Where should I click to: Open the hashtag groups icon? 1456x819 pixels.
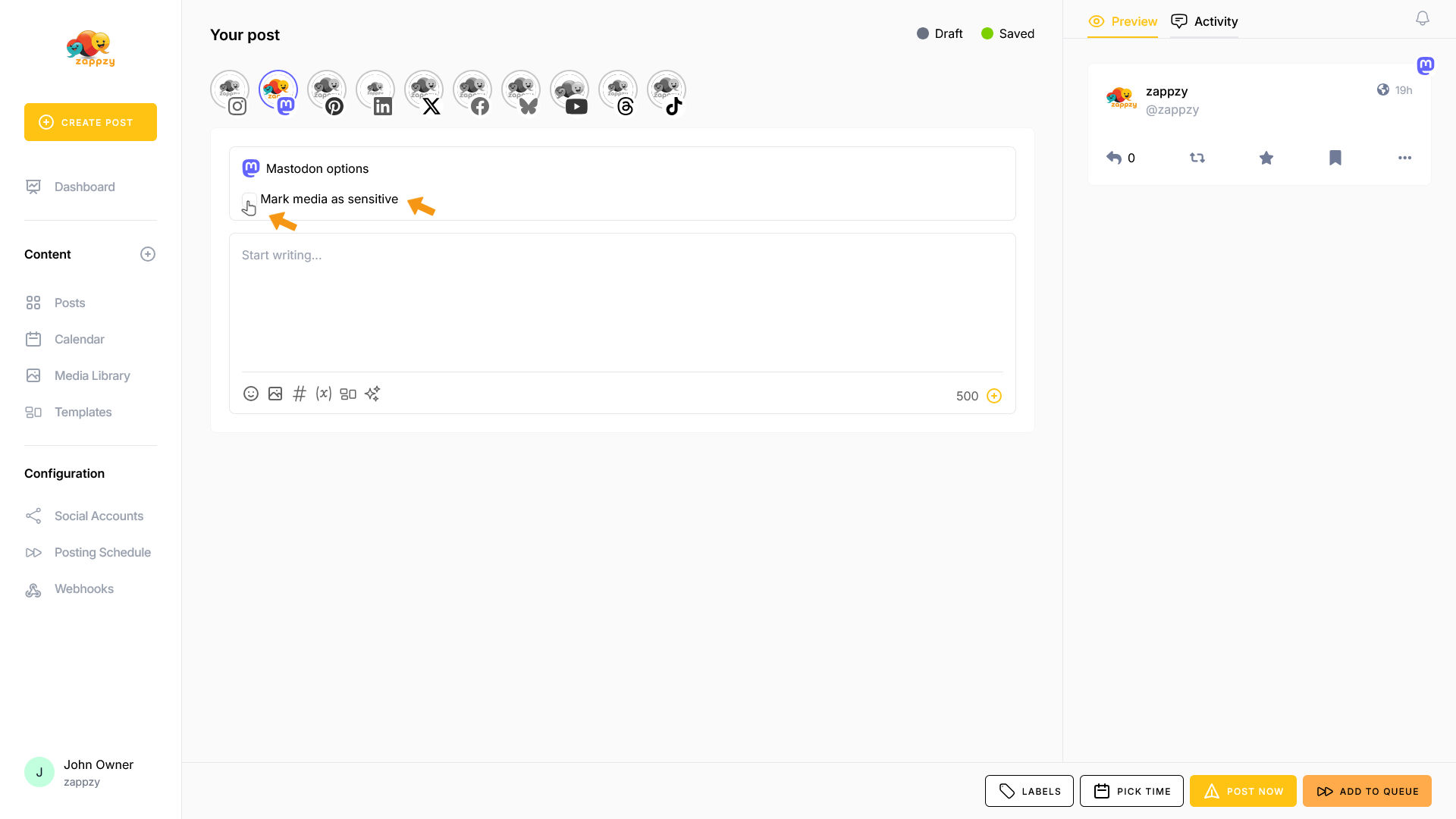click(x=300, y=394)
